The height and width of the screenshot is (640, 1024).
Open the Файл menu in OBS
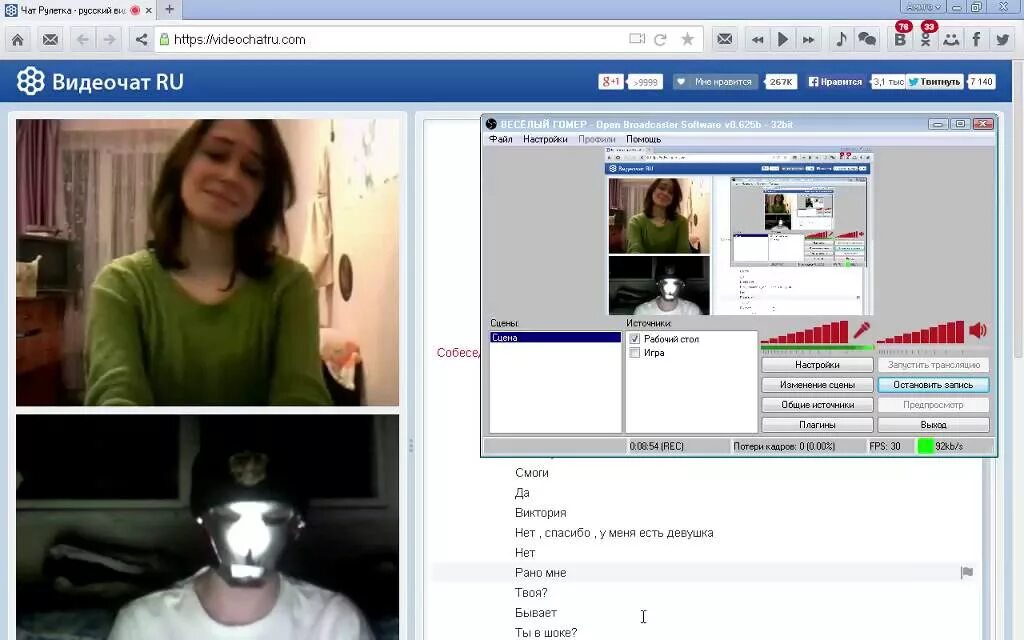500,139
